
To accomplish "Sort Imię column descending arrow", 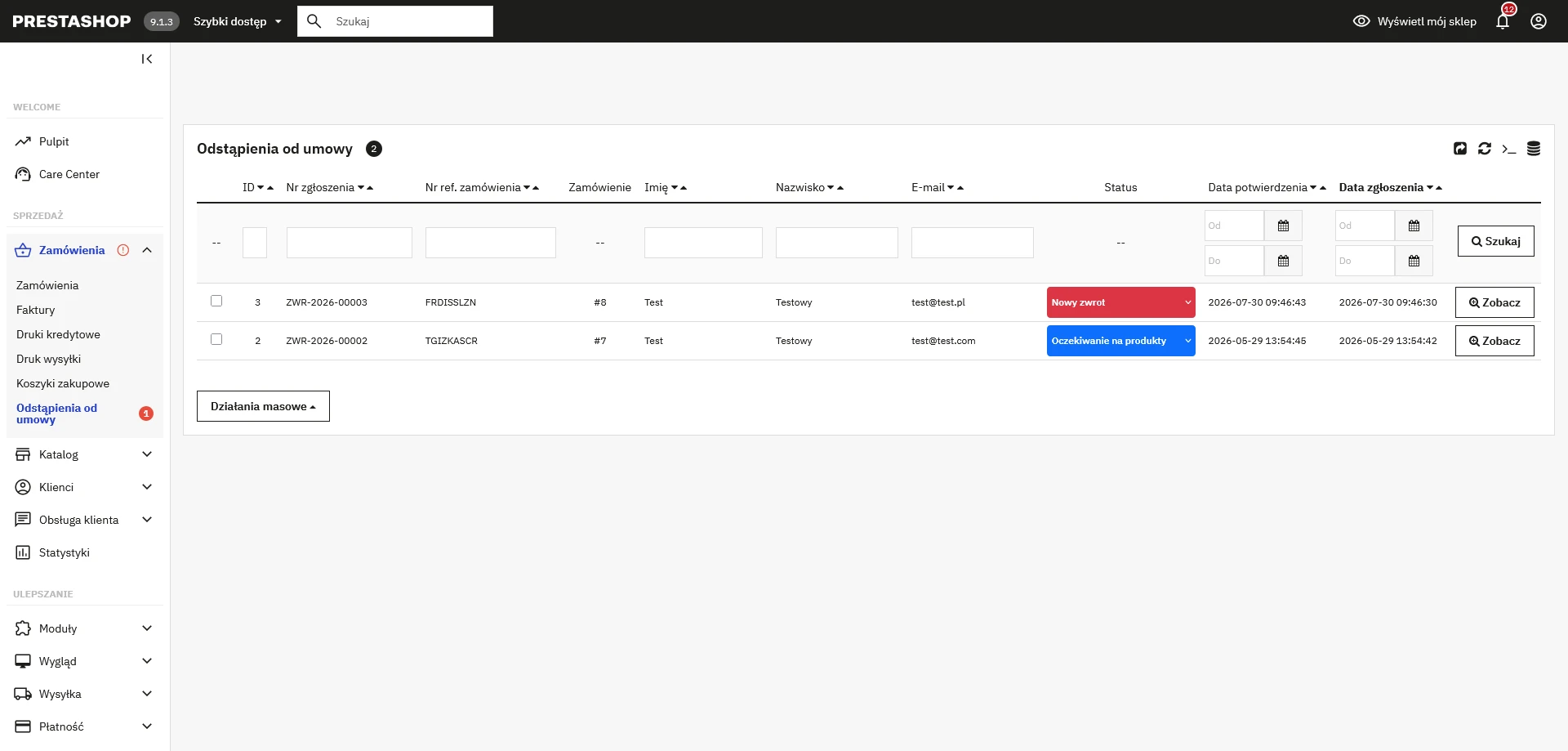I will (675, 188).
